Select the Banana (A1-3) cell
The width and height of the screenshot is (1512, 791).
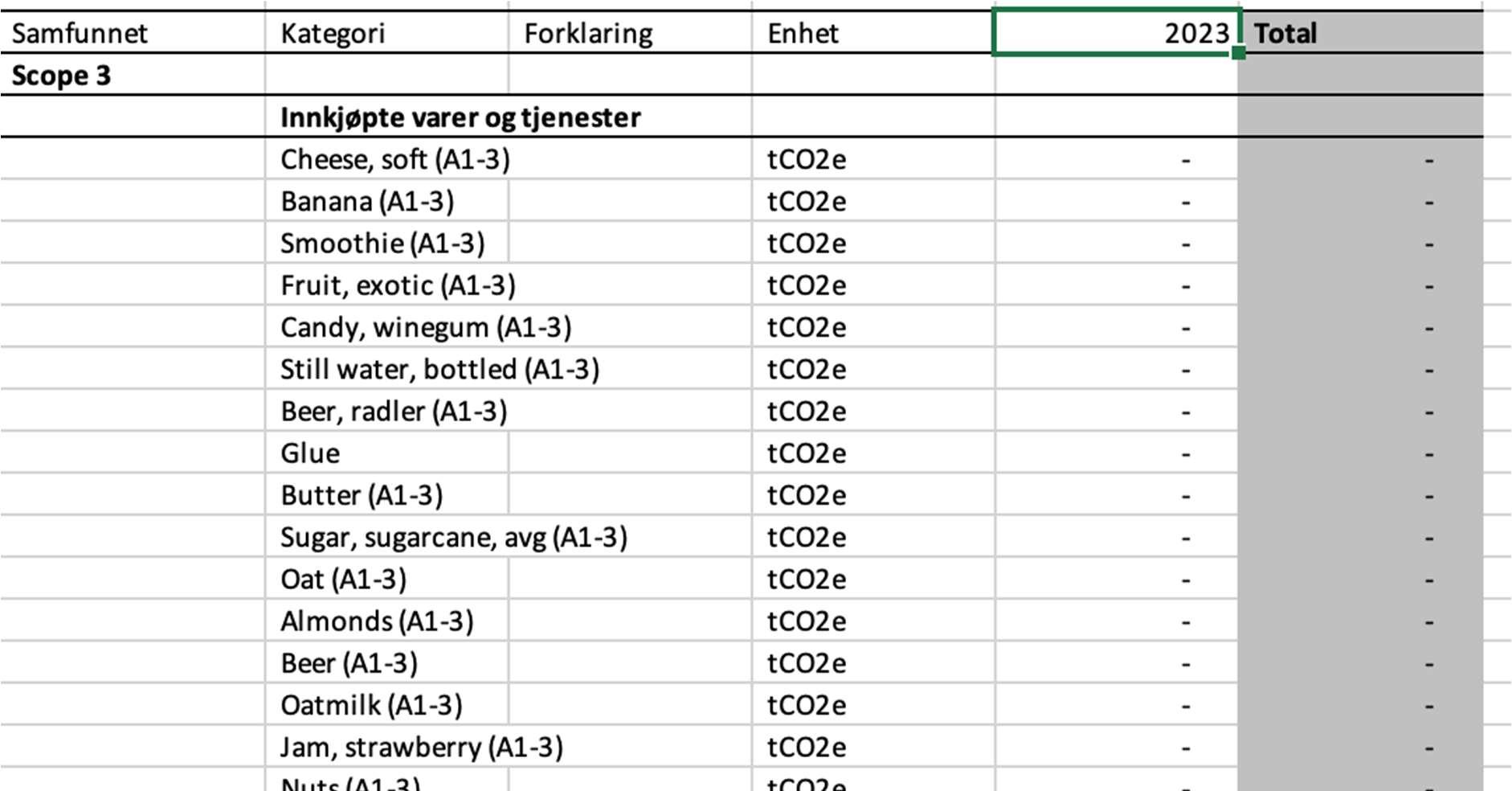(386, 201)
